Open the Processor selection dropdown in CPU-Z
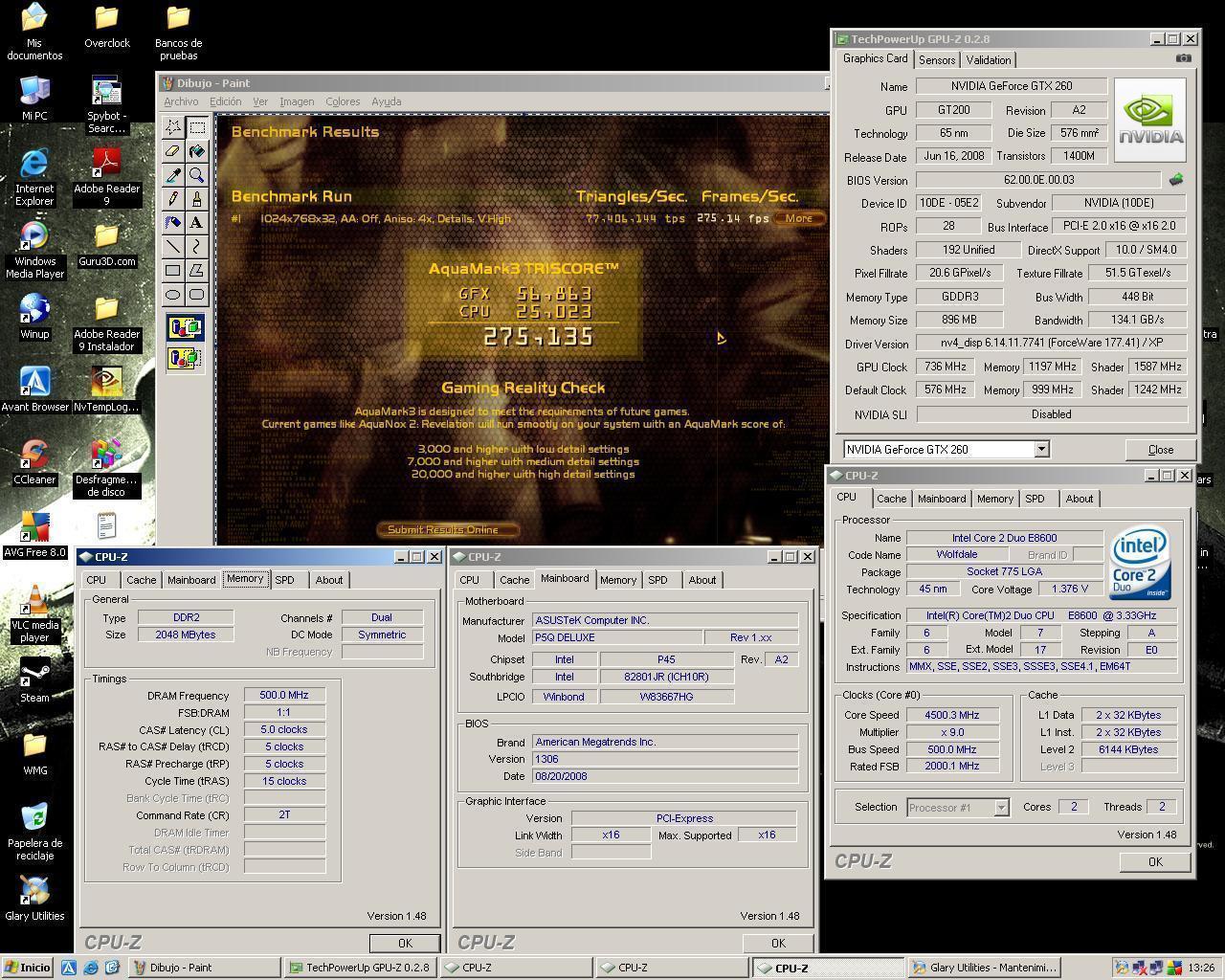The width and height of the screenshot is (1225, 980). pyautogui.click(x=1001, y=808)
